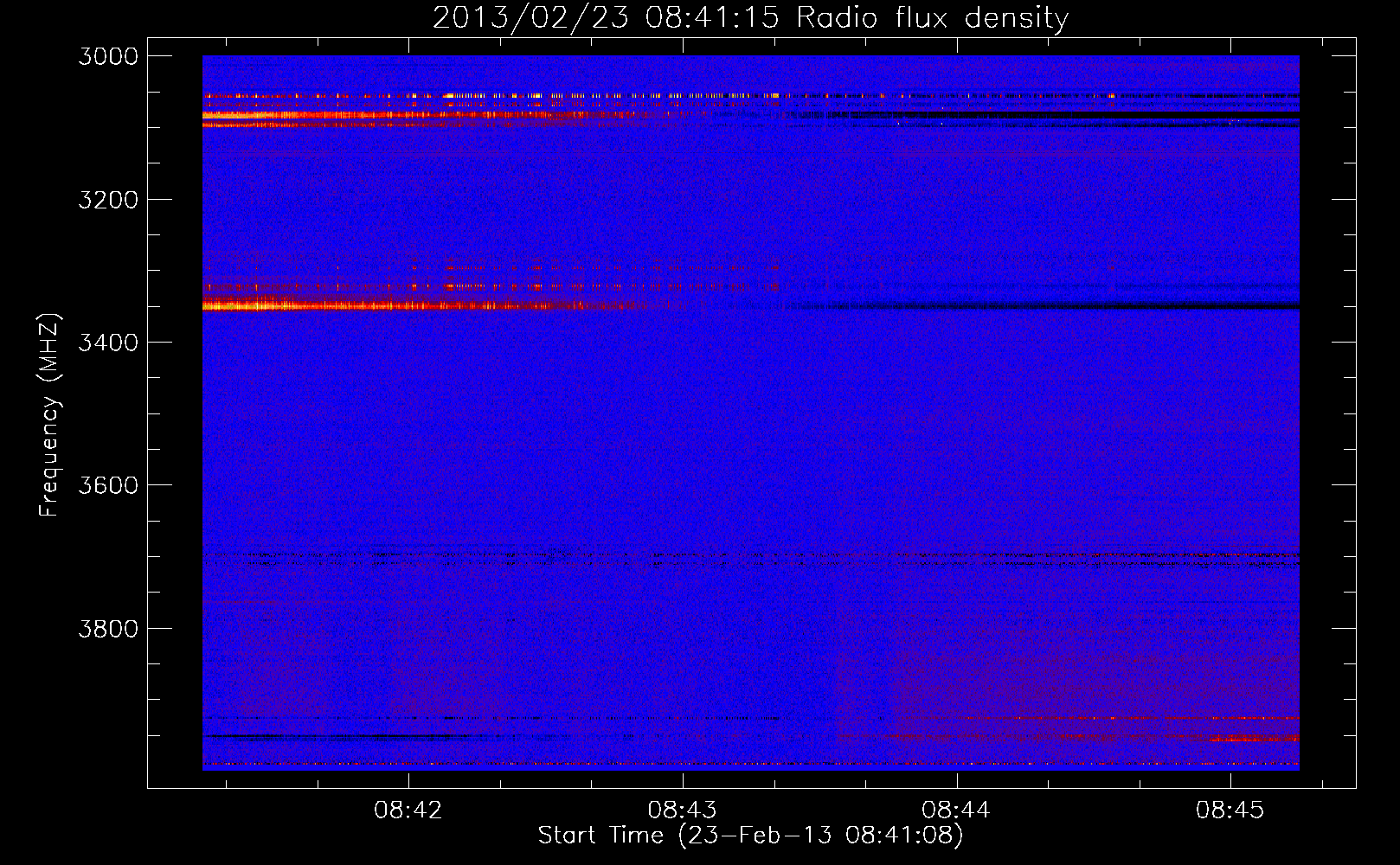Click the 08:44 time tick label
The image size is (1400, 865).
pos(956,810)
